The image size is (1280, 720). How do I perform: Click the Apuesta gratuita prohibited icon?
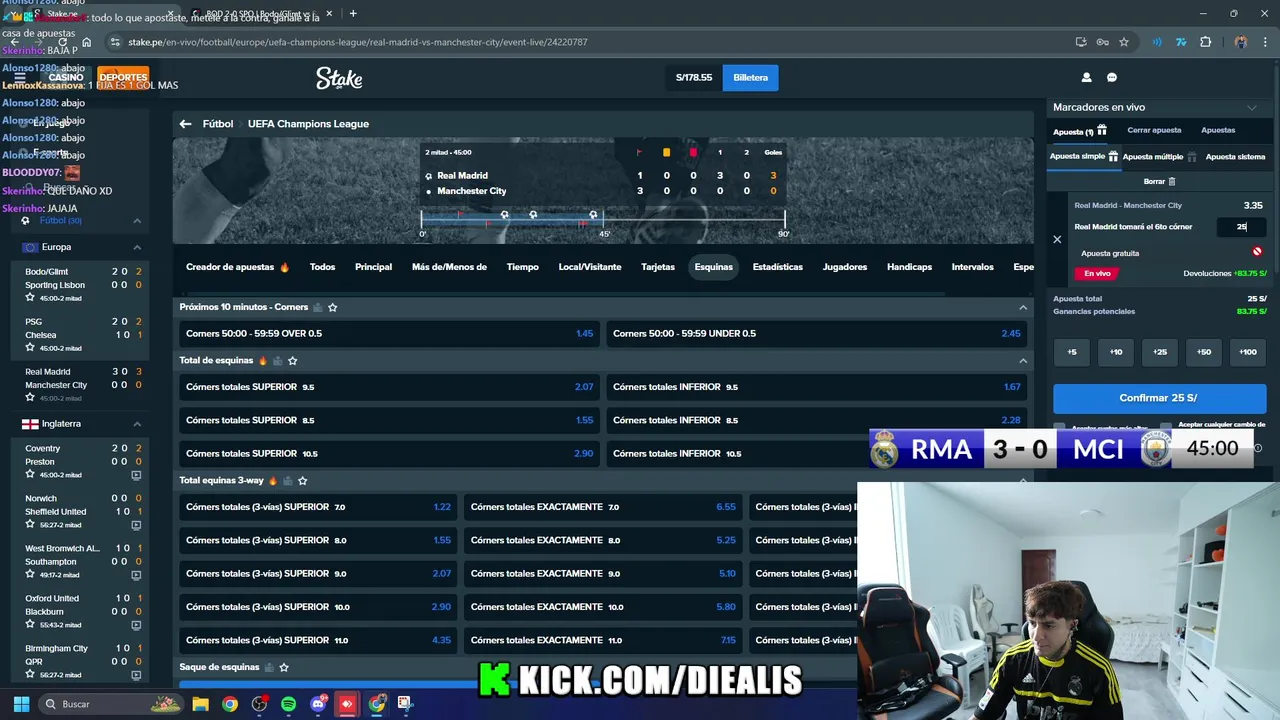click(x=1257, y=252)
